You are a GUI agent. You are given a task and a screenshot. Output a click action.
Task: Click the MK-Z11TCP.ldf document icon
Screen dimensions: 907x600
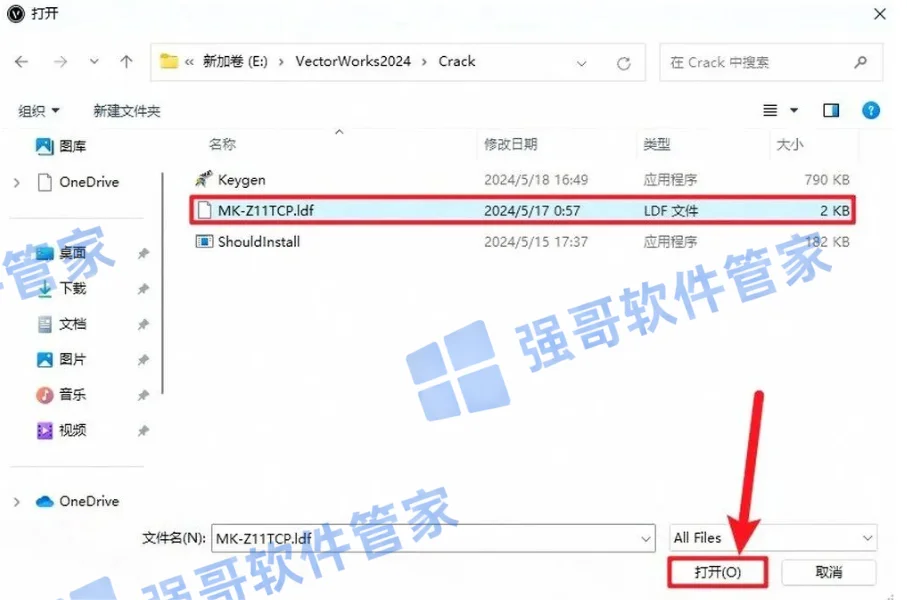204,210
